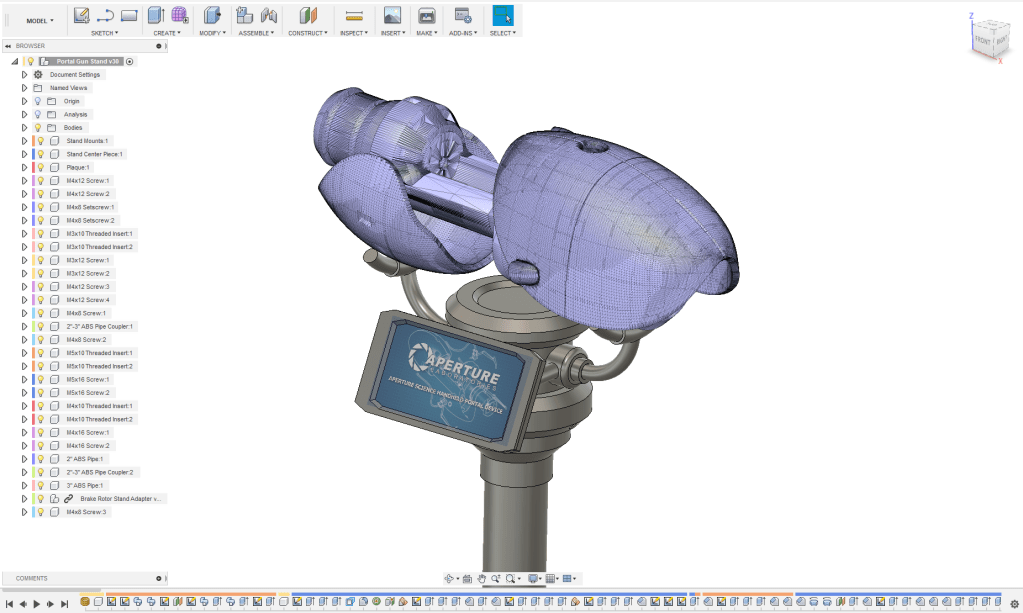
Task: Click the Measure icon under Inspect
Action: [x=353, y=16]
